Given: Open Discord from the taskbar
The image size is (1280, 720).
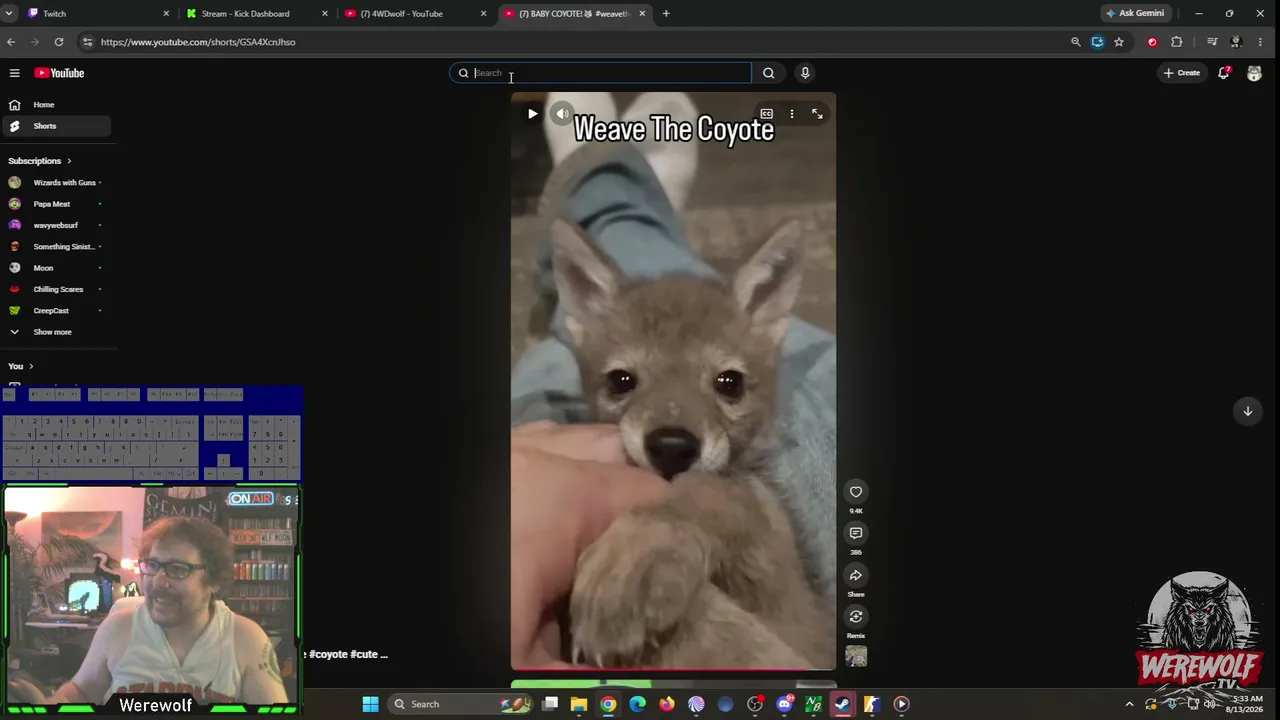Looking at the screenshot, I should coord(785,704).
